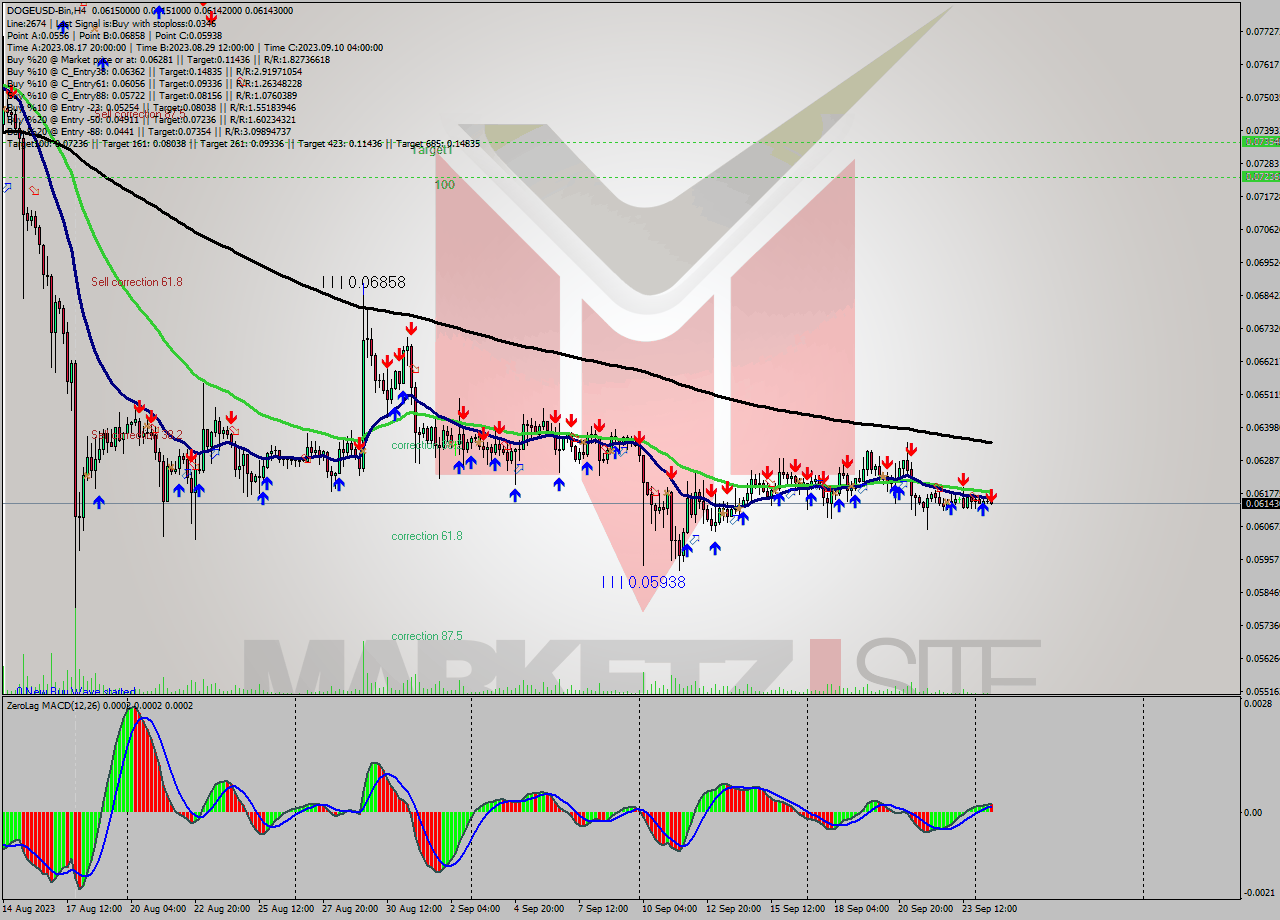This screenshot has width=1280, height=920.
Task: Click the 0.06511 price axis label
Action: tap(1262, 394)
